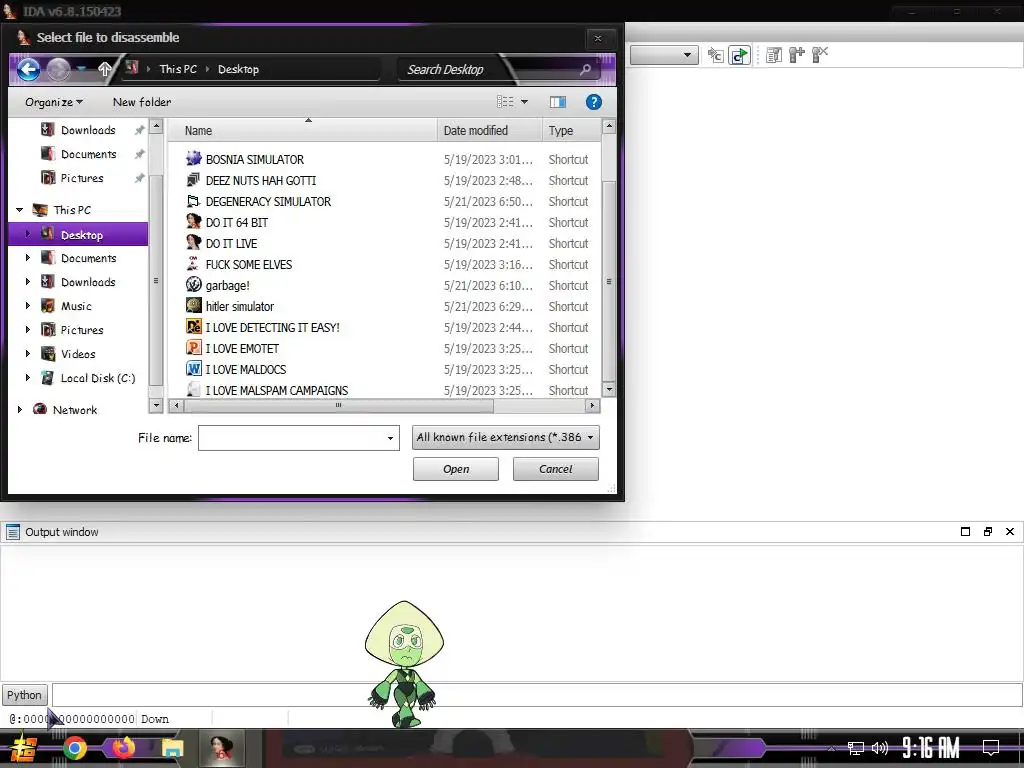Go back with the blue Back arrow
The height and width of the screenshot is (768, 1024).
29,69
